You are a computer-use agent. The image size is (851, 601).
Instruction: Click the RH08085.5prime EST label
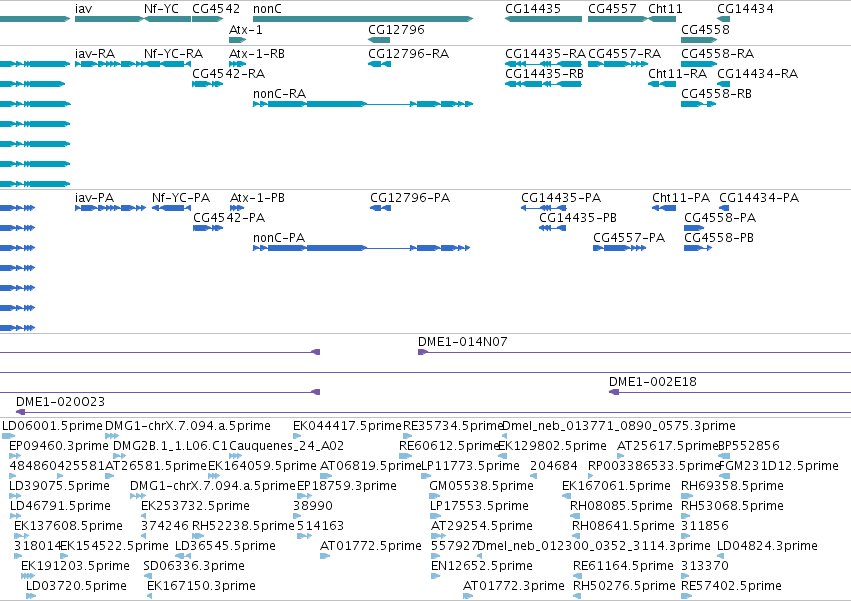click(621, 505)
